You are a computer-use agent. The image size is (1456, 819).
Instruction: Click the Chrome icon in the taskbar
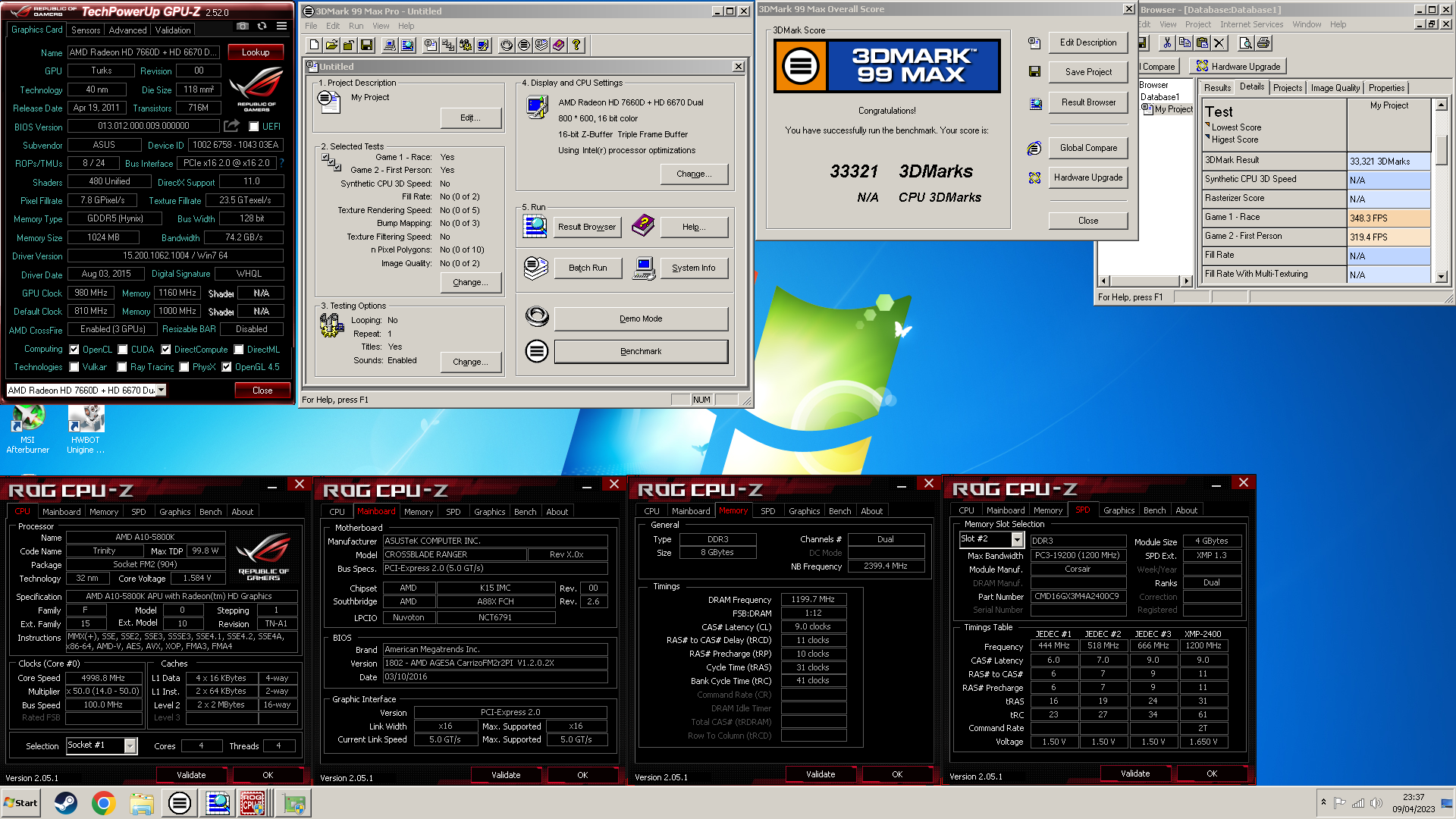104,803
